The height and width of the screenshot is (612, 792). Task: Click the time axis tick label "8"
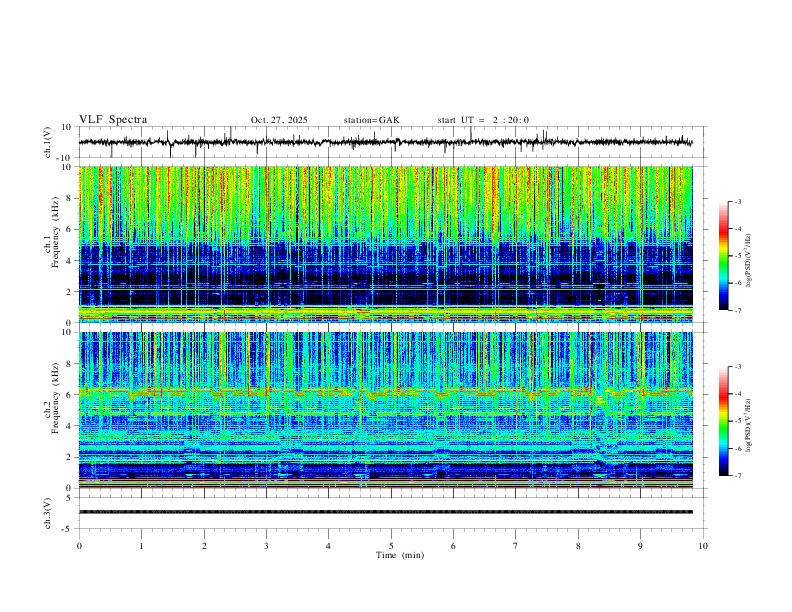578,546
